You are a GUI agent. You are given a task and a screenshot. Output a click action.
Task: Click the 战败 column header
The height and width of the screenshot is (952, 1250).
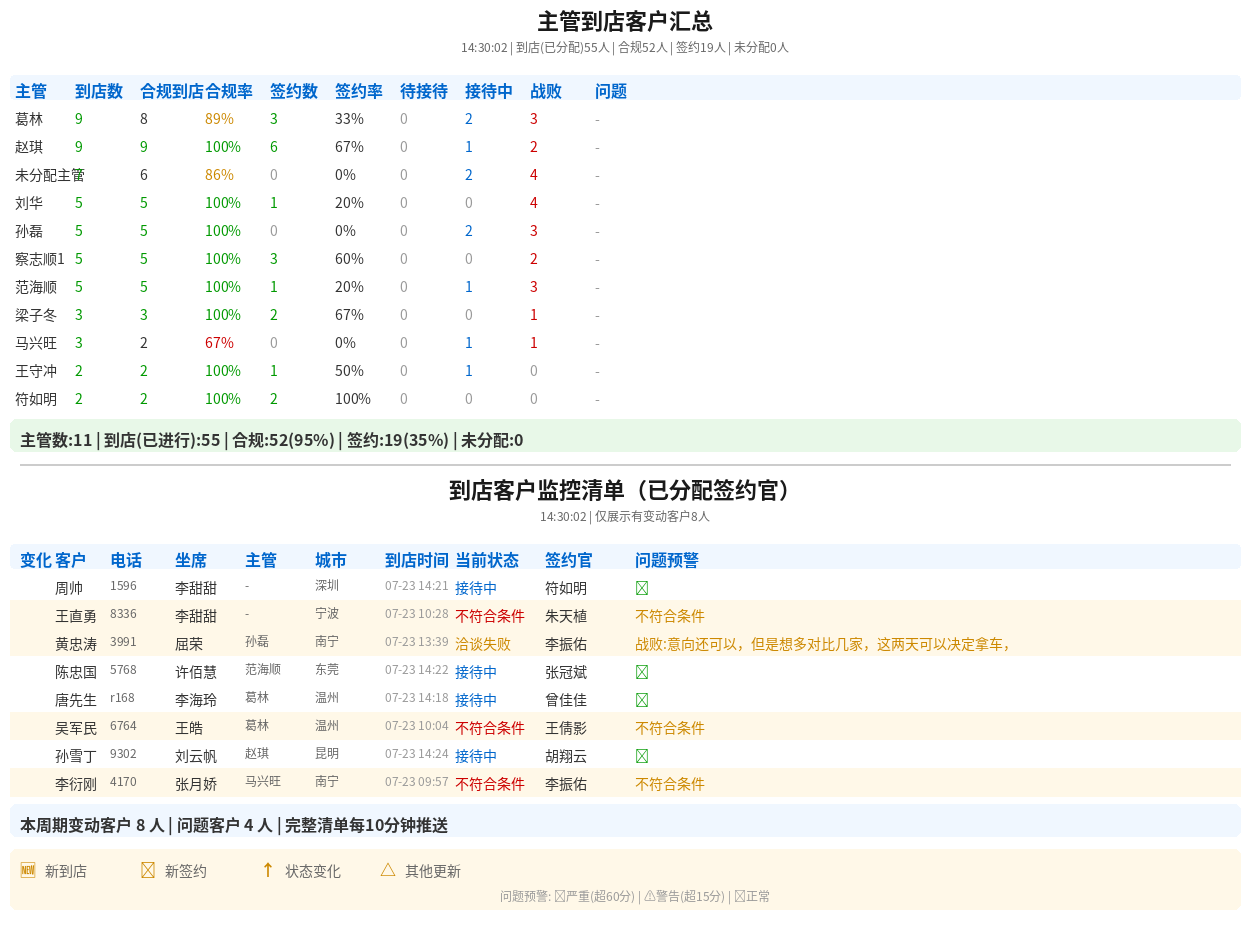[546, 91]
